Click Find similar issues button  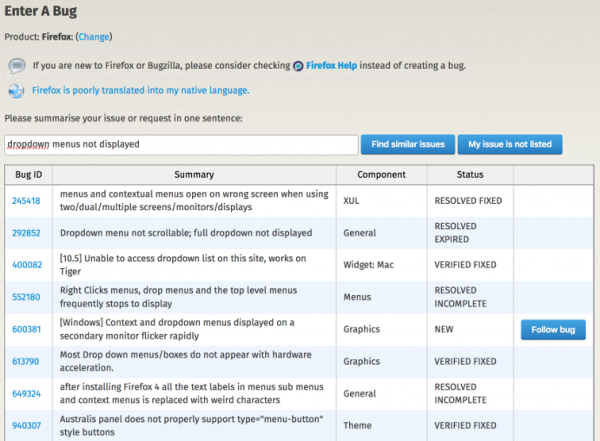tap(408, 144)
